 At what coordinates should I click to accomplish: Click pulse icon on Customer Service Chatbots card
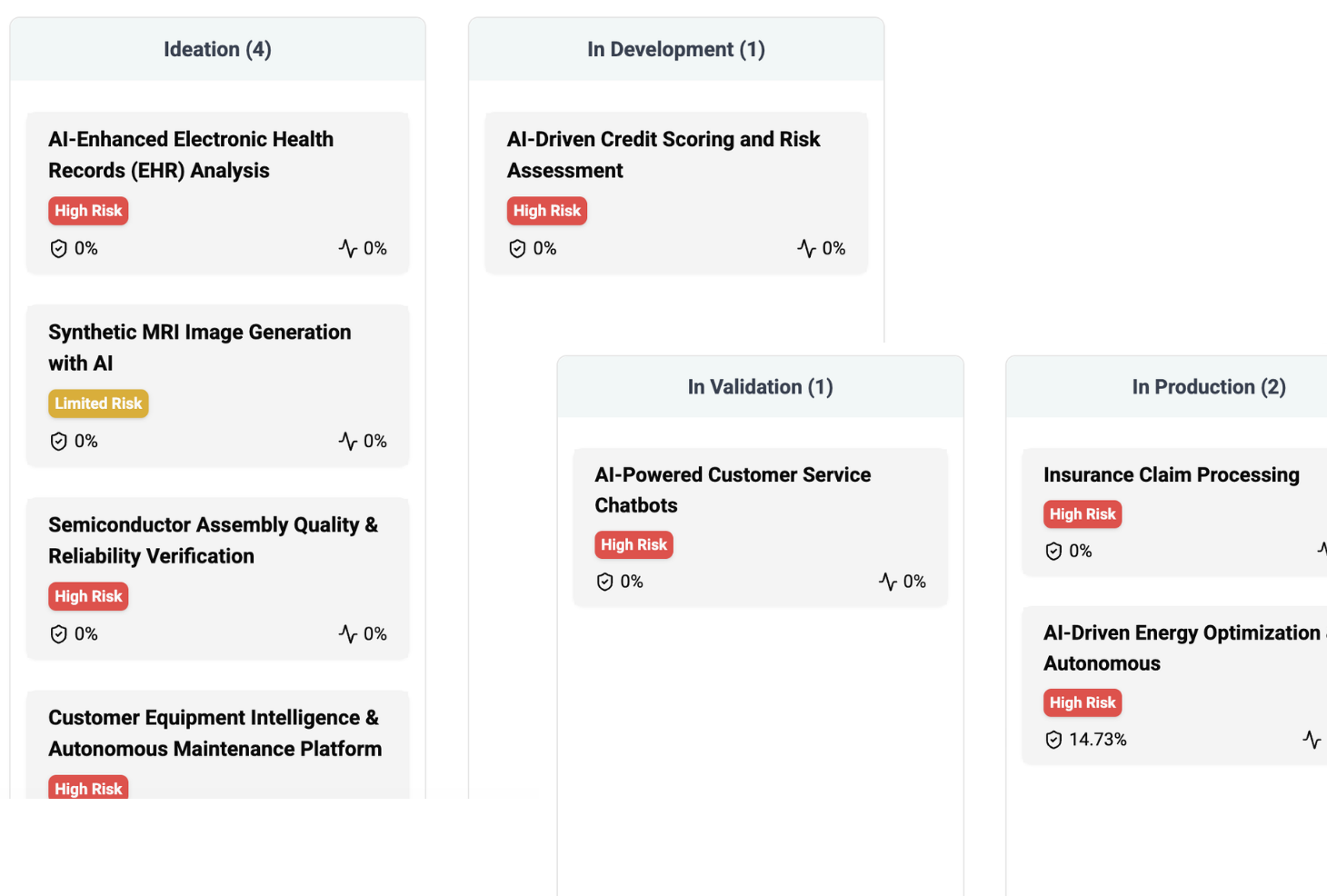click(x=888, y=582)
